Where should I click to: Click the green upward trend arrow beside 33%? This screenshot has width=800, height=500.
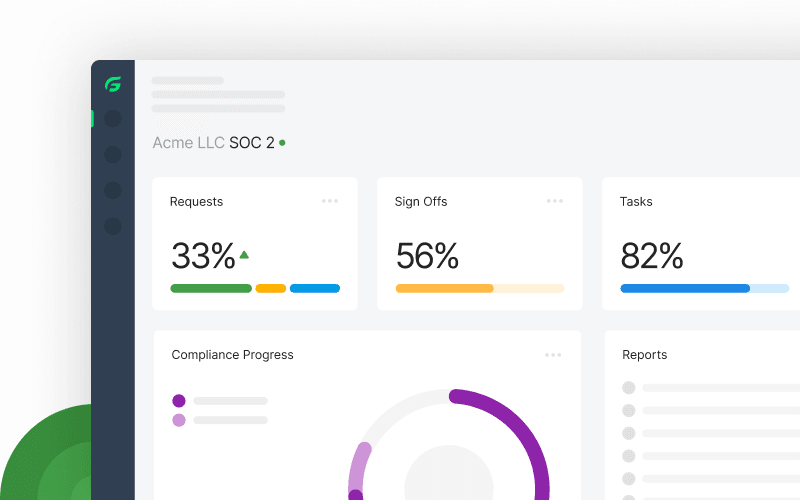point(244,255)
